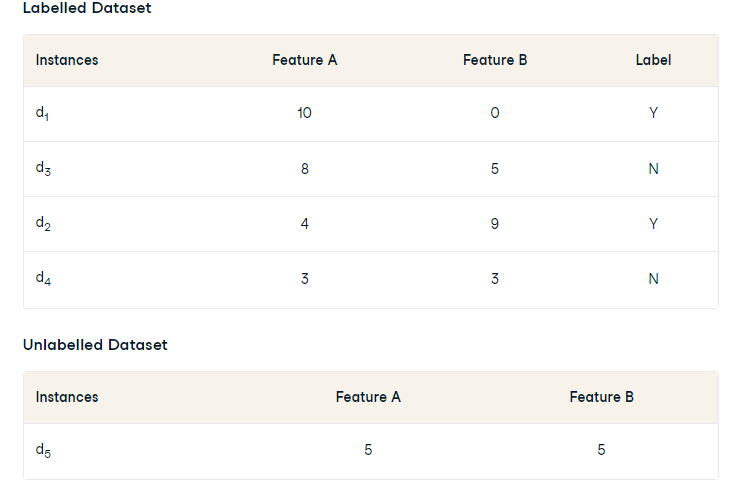Viewport: 752px width, 490px height.
Task: Select instance d2 in the labelled table
Action: [43, 225]
